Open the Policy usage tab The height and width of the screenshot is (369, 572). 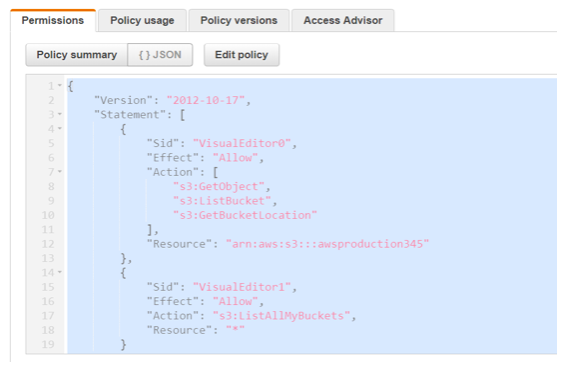(142, 20)
